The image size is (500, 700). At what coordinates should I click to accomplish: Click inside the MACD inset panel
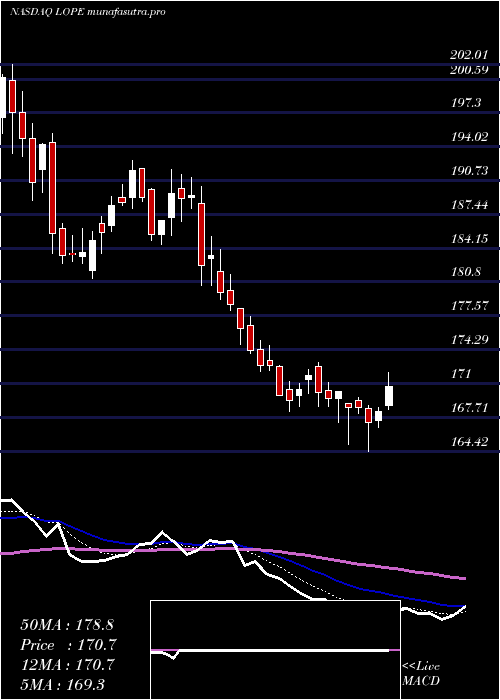[275, 650]
